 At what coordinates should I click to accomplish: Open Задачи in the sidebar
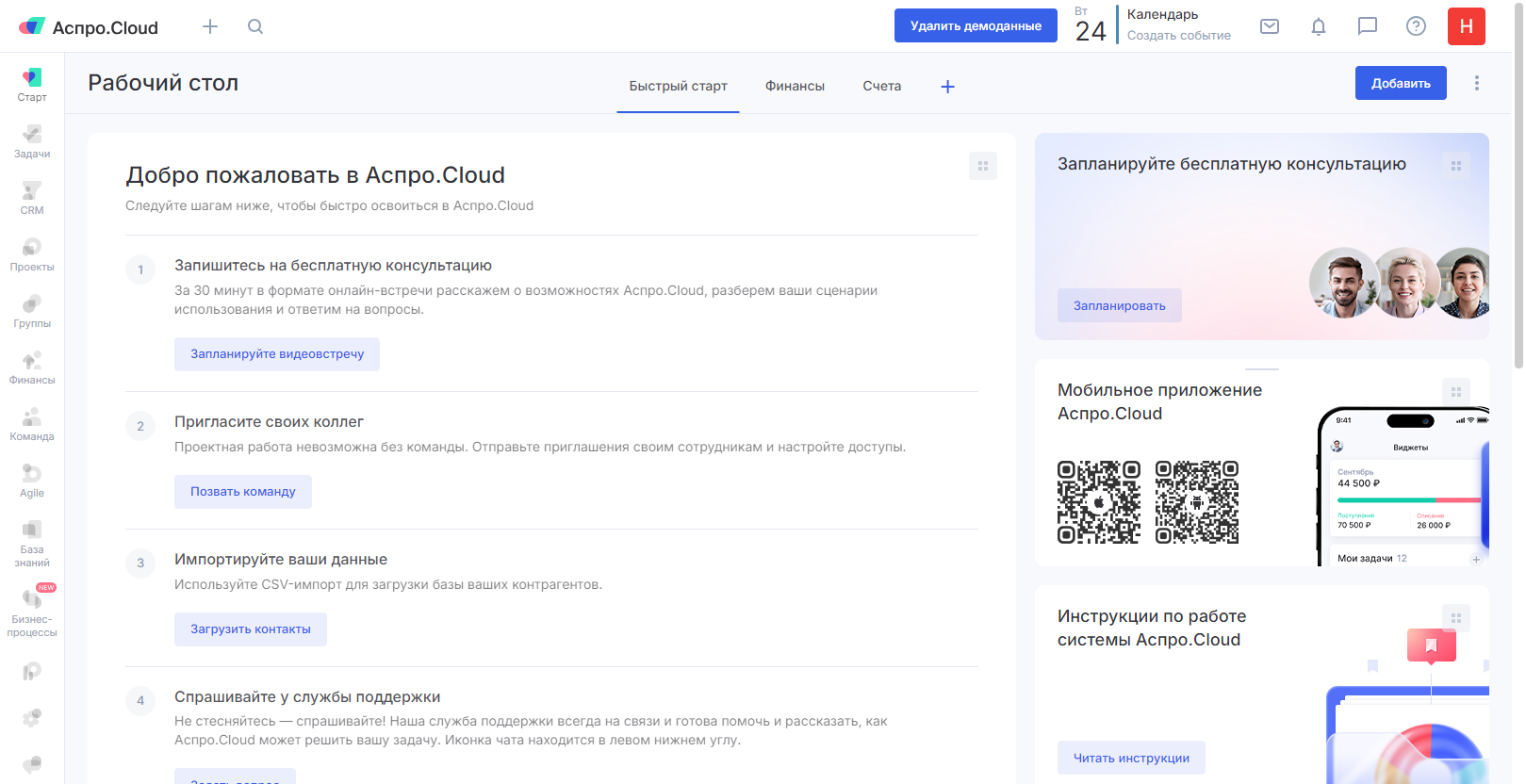click(x=32, y=141)
